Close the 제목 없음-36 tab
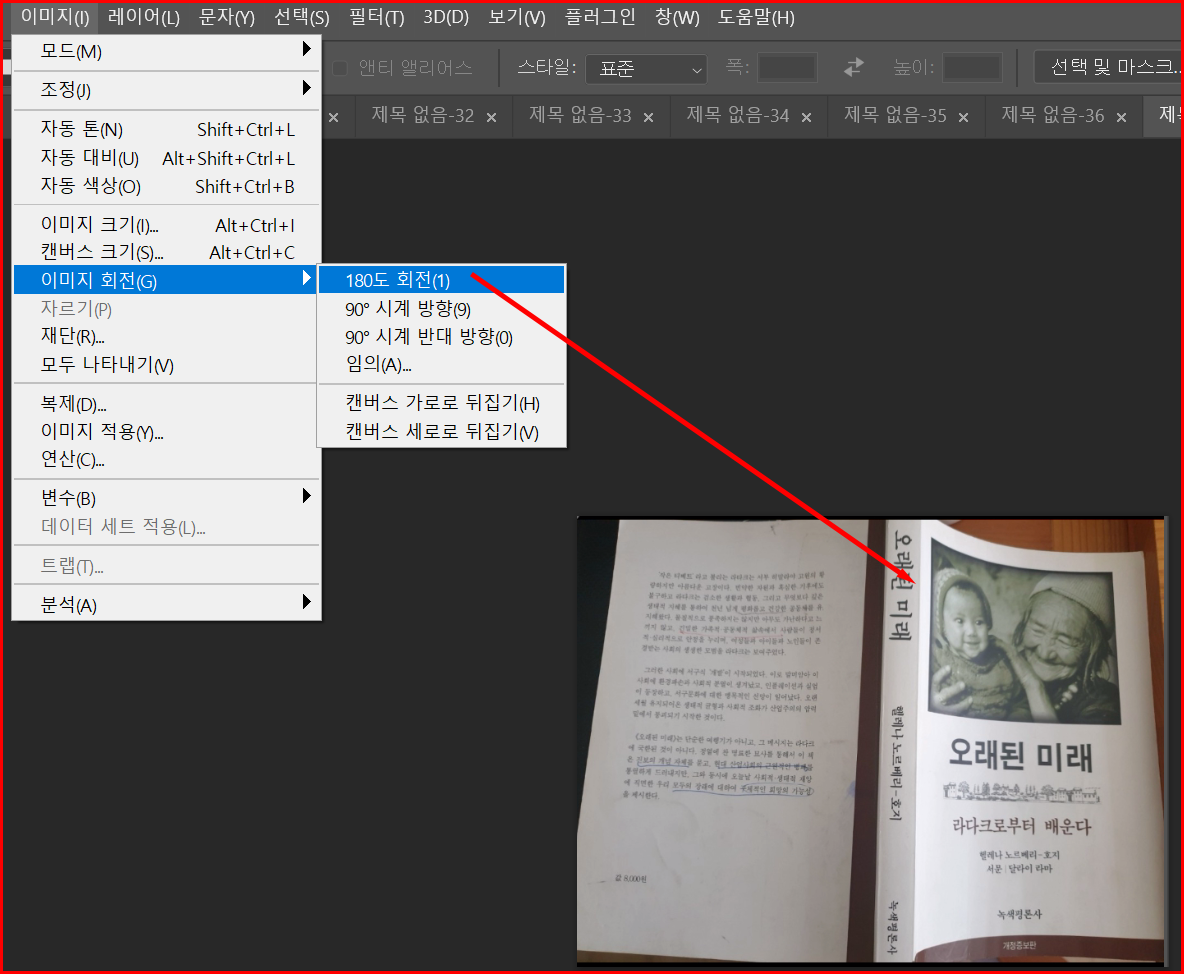Image resolution: width=1184 pixels, height=974 pixels. click(1121, 117)
